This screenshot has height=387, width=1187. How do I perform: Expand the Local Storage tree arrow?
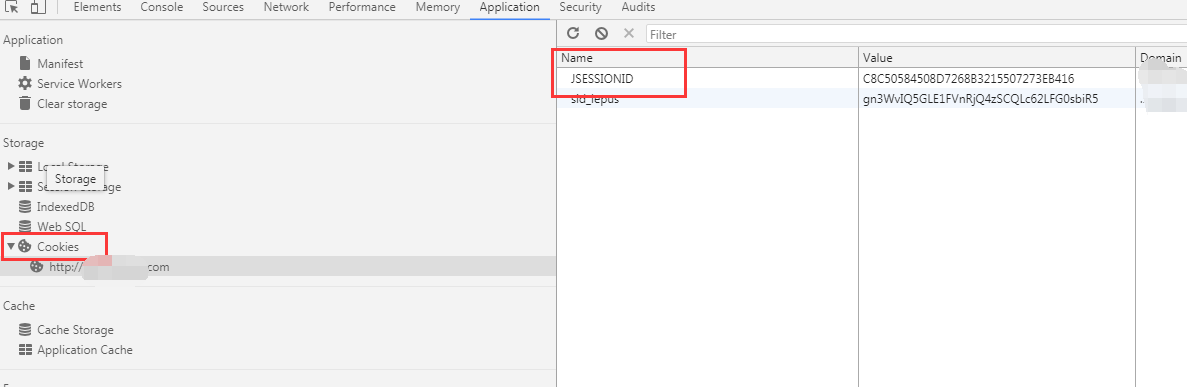point(11,166)
